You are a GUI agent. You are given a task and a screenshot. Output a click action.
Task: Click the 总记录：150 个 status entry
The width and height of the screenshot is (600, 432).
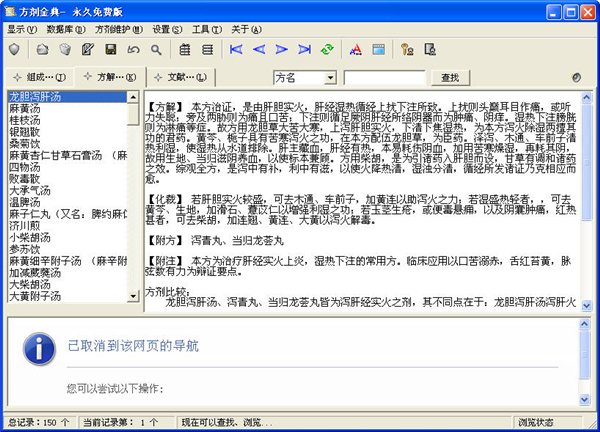(39, 422)
